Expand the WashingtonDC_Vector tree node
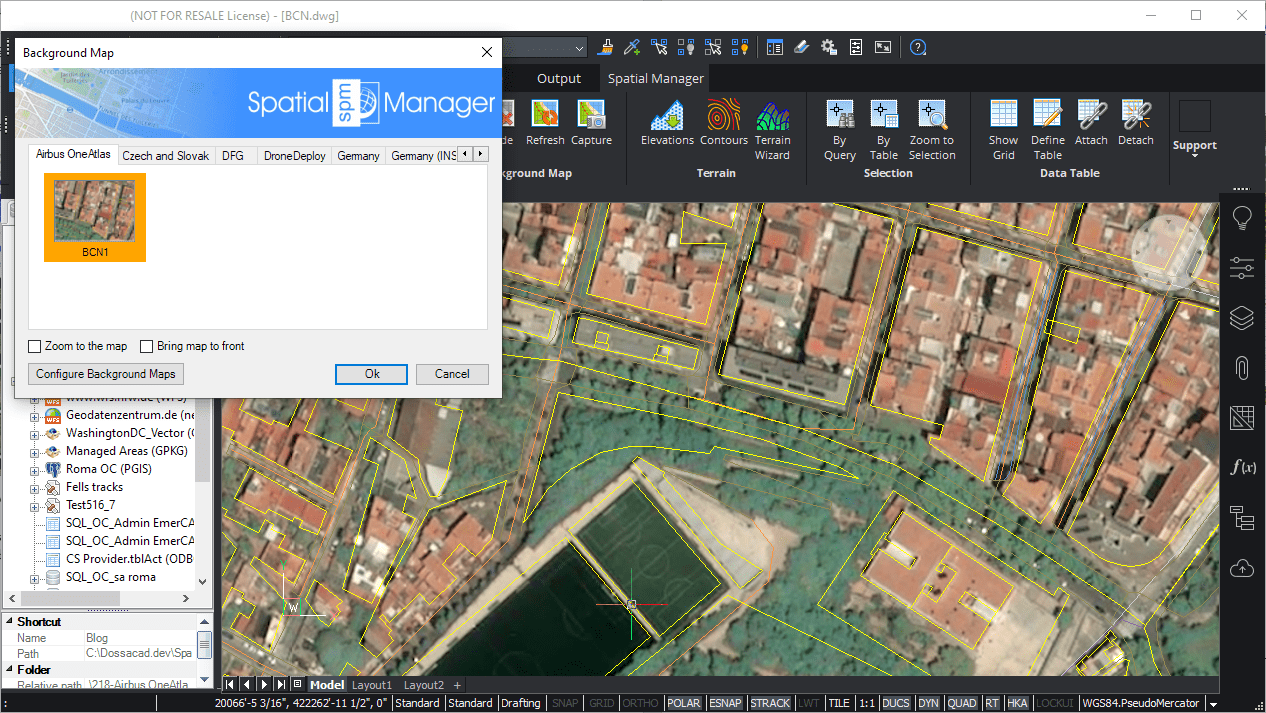The width and height of the screenshot is (1266, 713). 34,433
